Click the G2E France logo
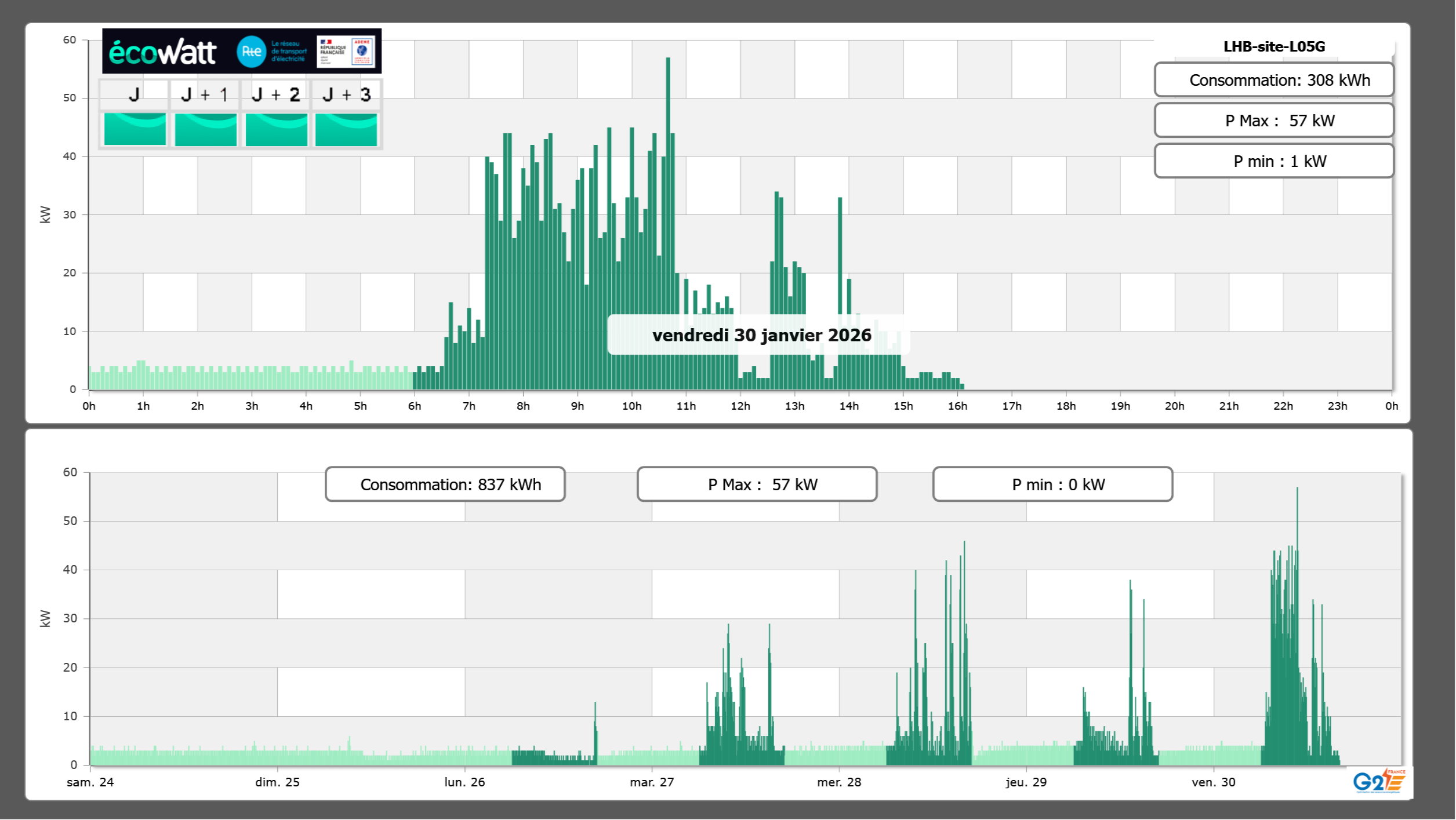 [x=1379, y=781]
